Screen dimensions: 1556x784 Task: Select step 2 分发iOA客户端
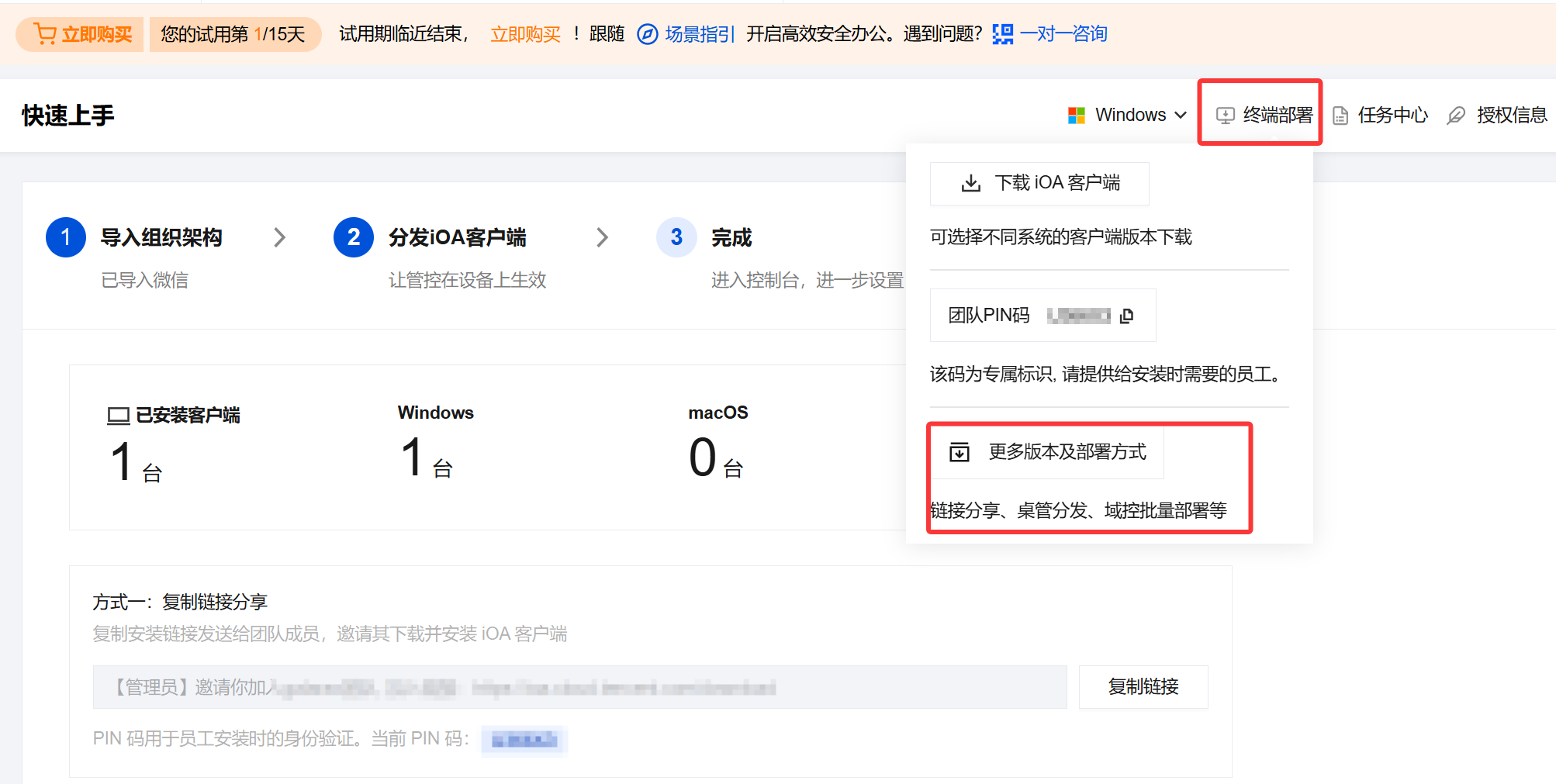tap(456, 237)
